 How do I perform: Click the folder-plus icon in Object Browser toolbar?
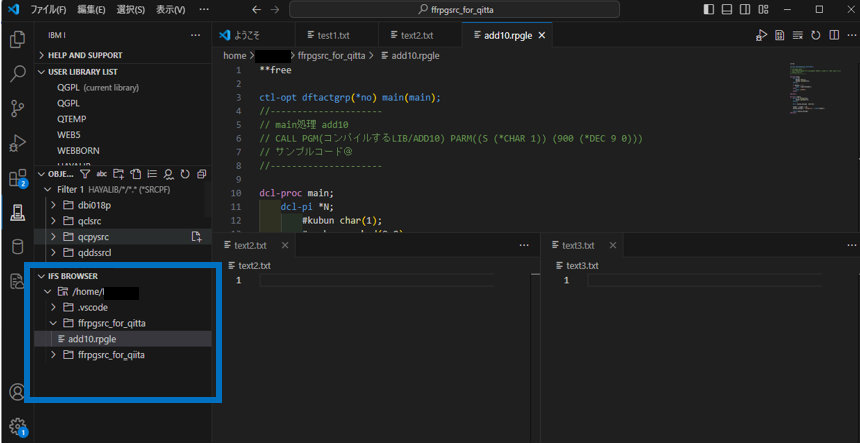coord(118,174)
